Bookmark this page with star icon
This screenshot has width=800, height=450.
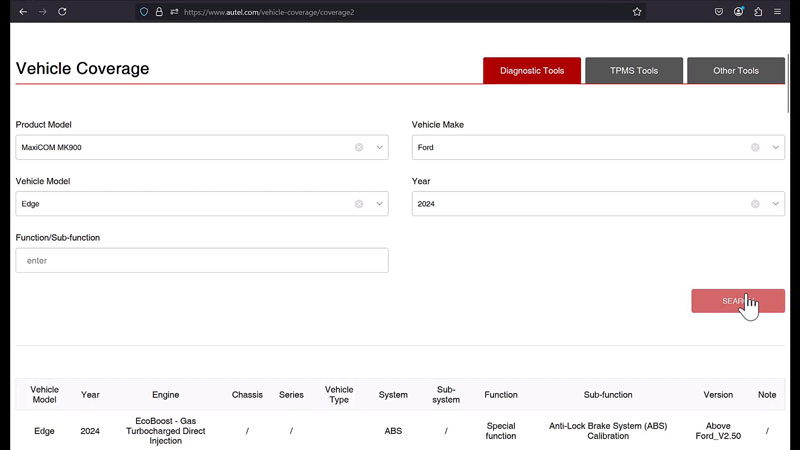(x=637, y=12)
